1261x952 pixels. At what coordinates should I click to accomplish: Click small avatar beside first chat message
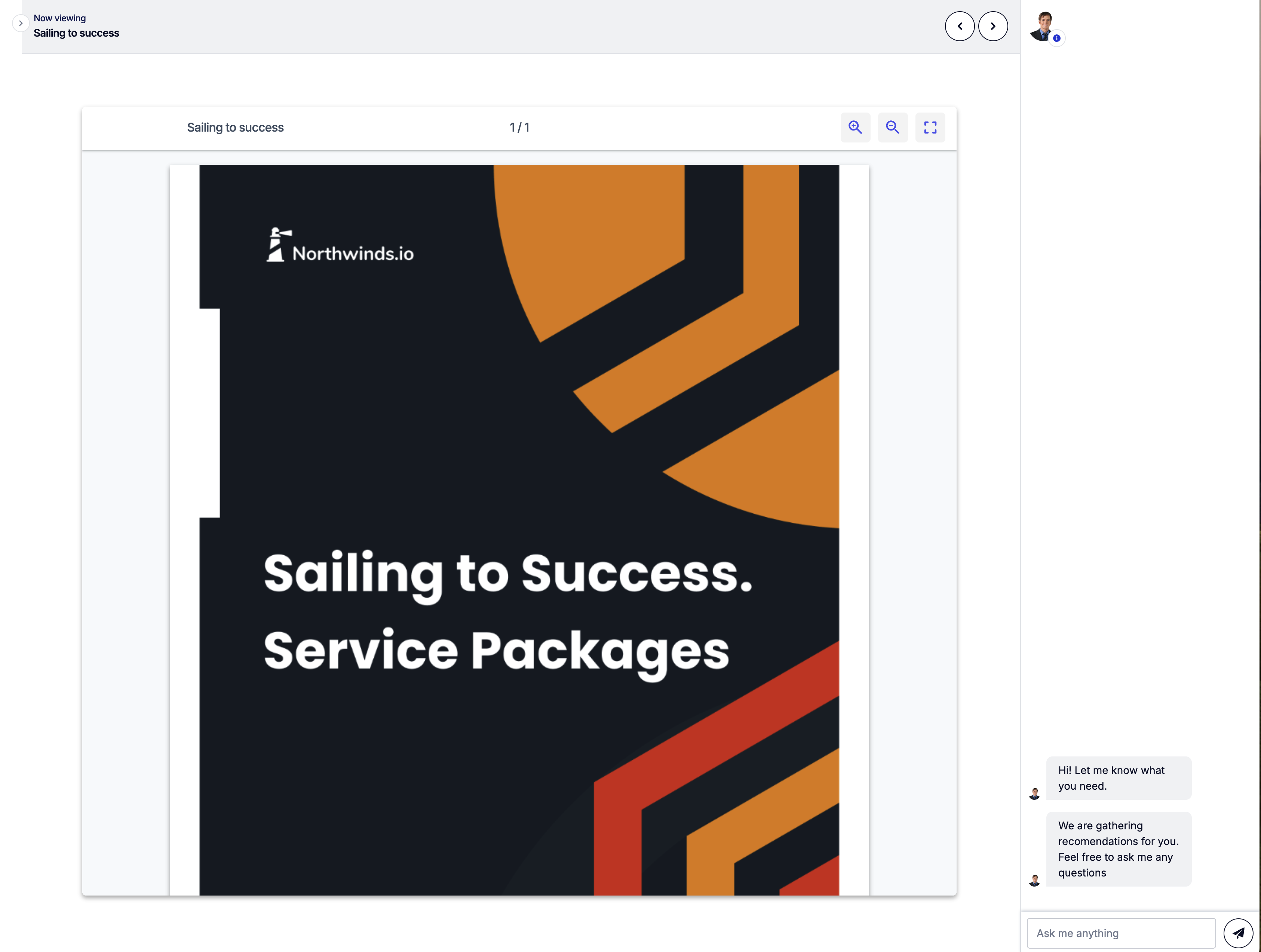pos(1034,793)
